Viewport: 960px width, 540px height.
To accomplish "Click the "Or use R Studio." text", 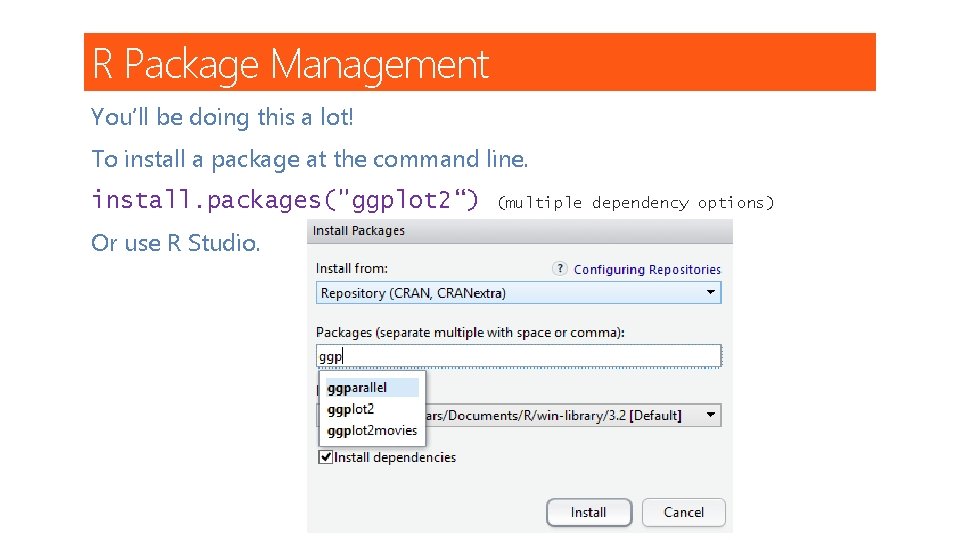I will [x=175, y=243].
